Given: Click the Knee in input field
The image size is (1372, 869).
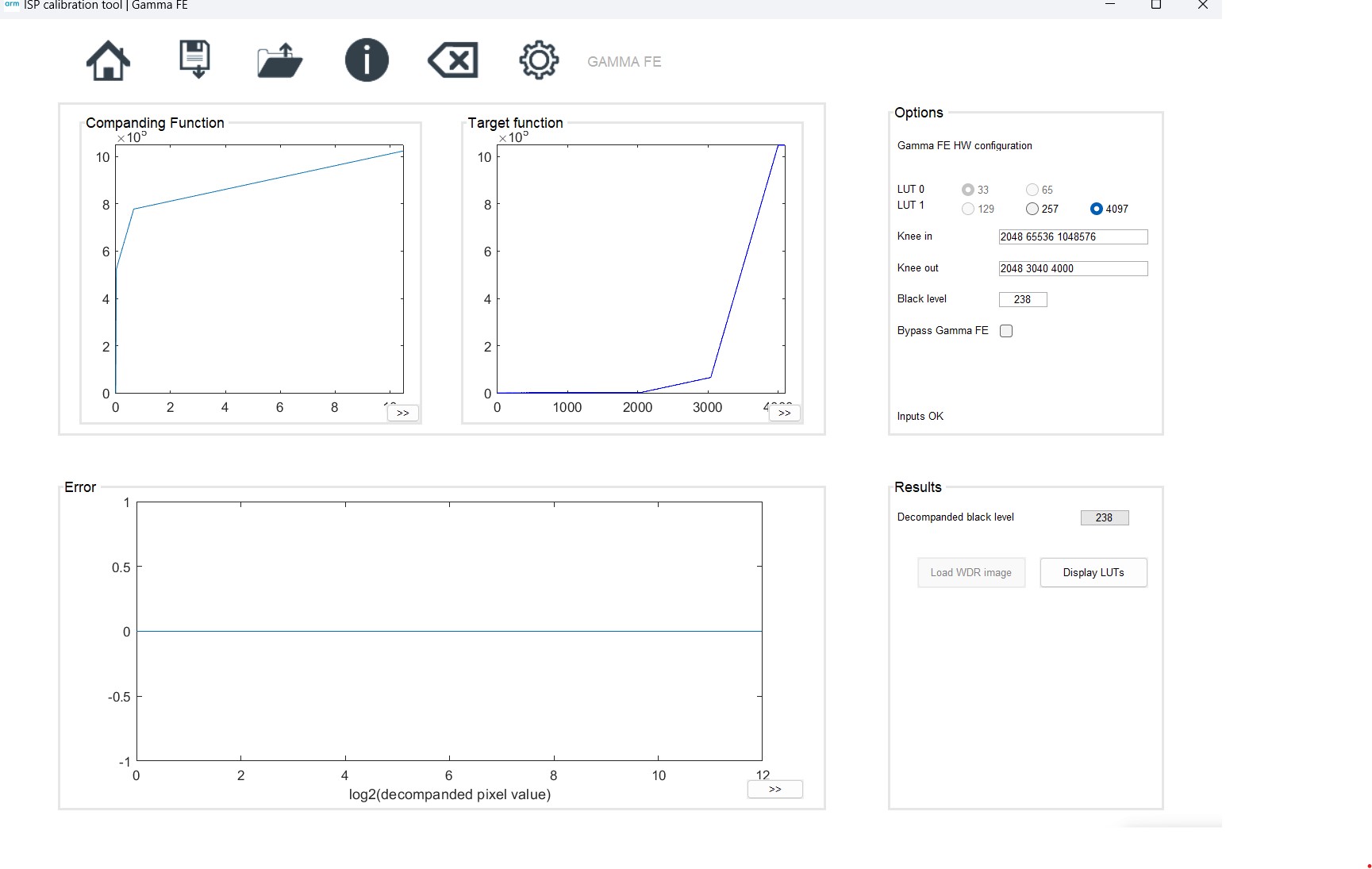Looking at the screenshot, I should [x=1073, y=236].
